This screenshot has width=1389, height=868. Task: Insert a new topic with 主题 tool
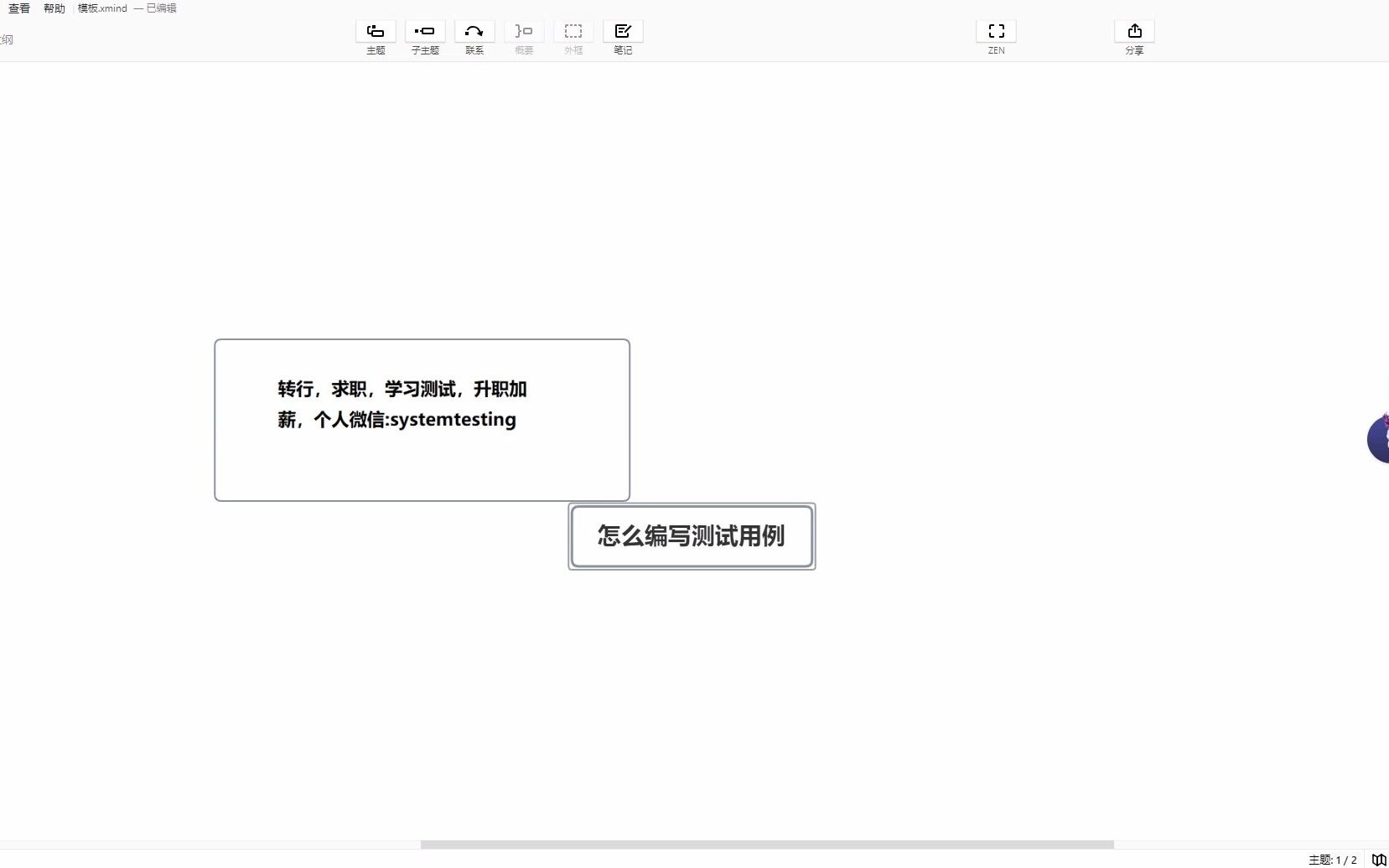tap(375, 37)
